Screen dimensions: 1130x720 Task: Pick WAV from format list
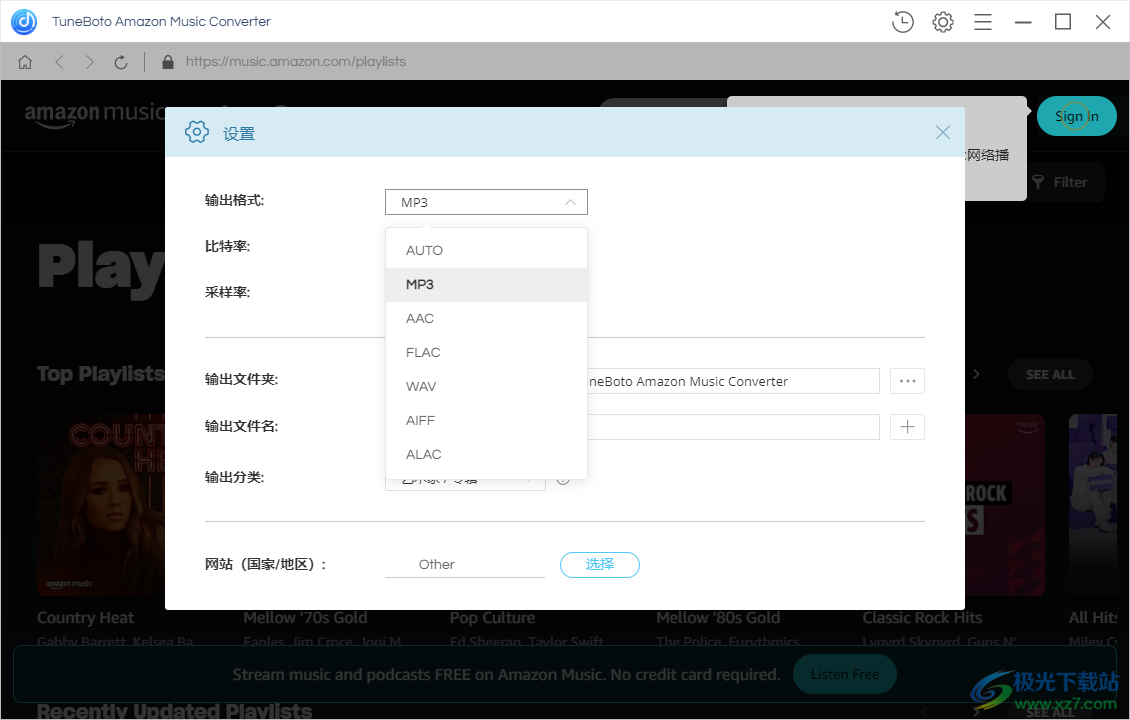pos(486,386)
